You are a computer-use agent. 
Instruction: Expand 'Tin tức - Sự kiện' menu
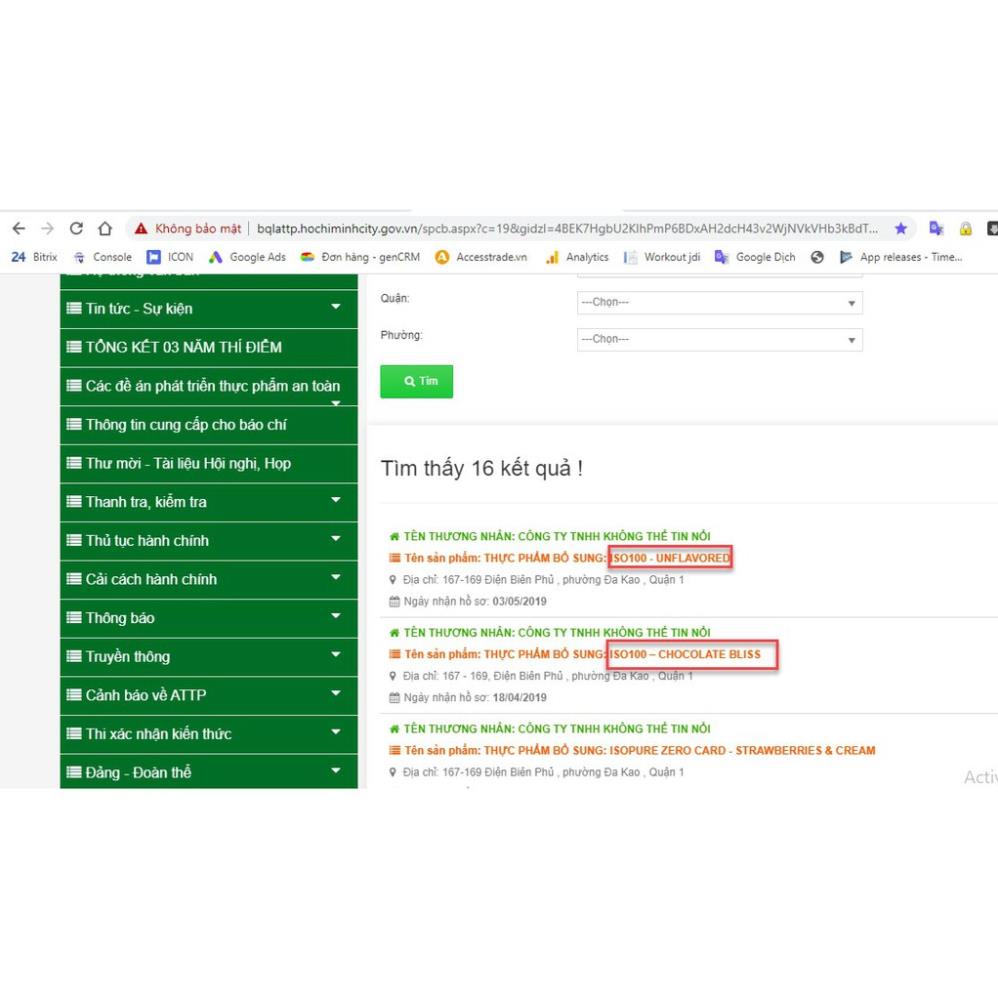(336, 308)
